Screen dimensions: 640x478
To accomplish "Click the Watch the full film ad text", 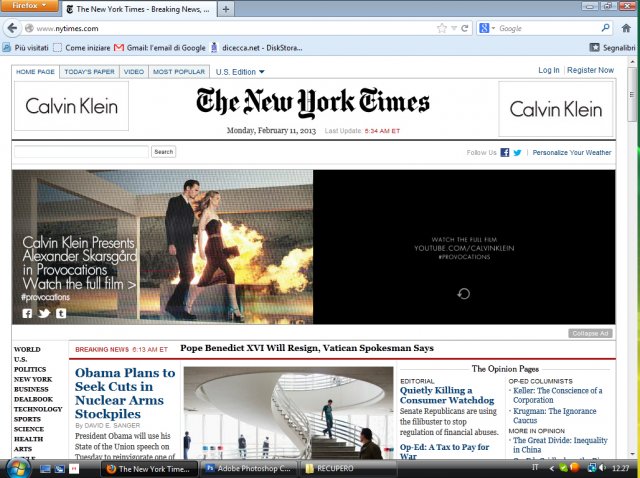I will click(80, 283).
